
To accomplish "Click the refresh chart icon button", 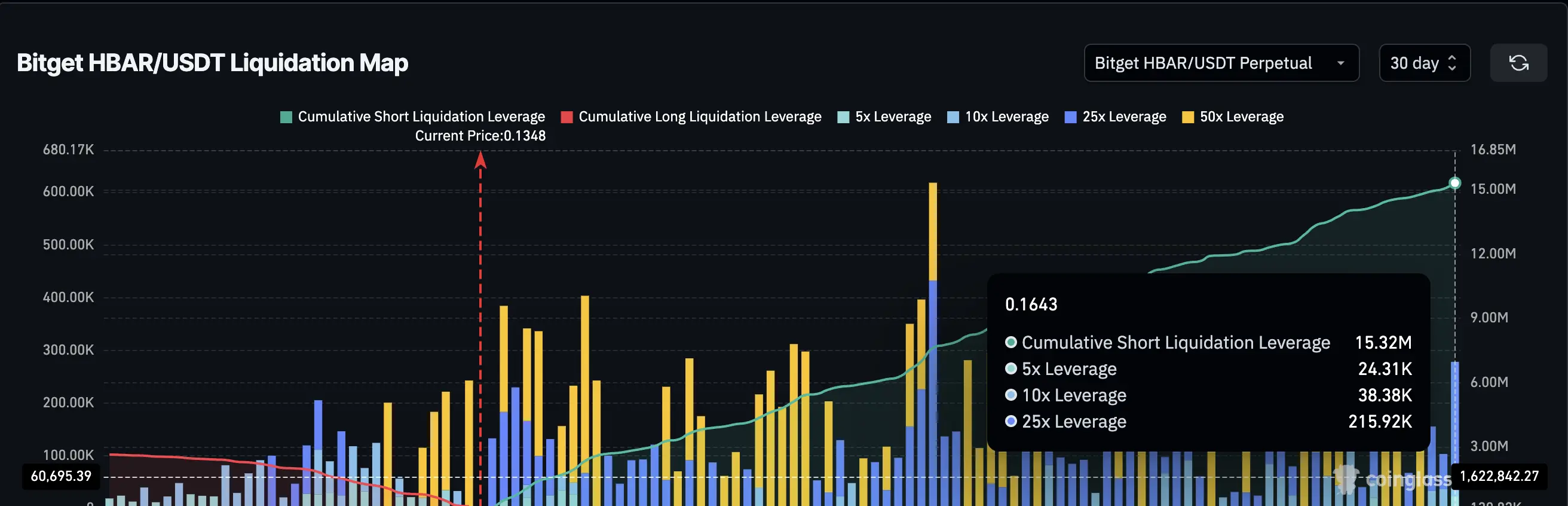I will [x=1518, y=63].
